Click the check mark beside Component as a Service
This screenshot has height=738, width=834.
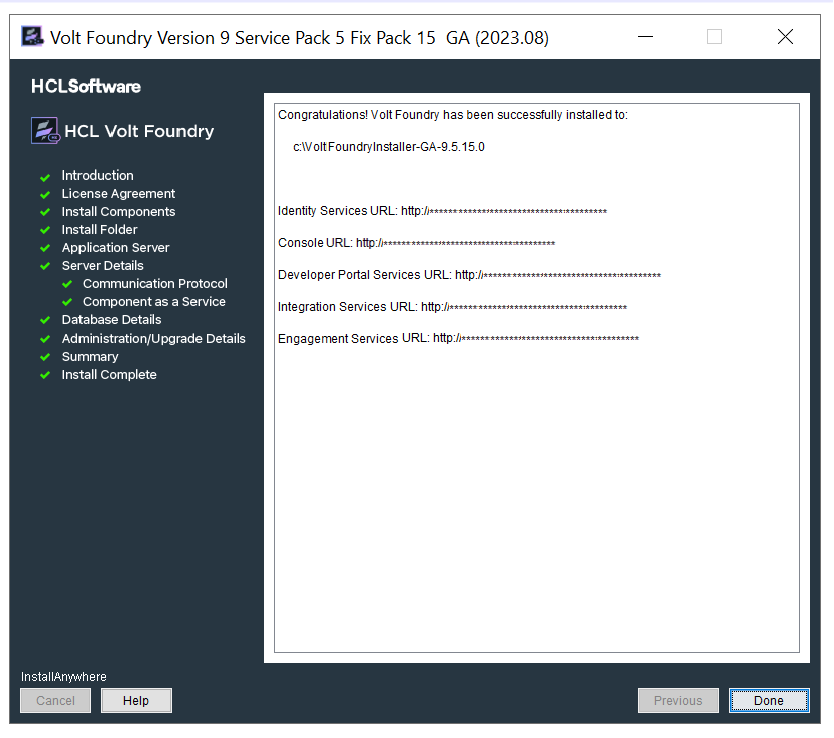(67, 303)
